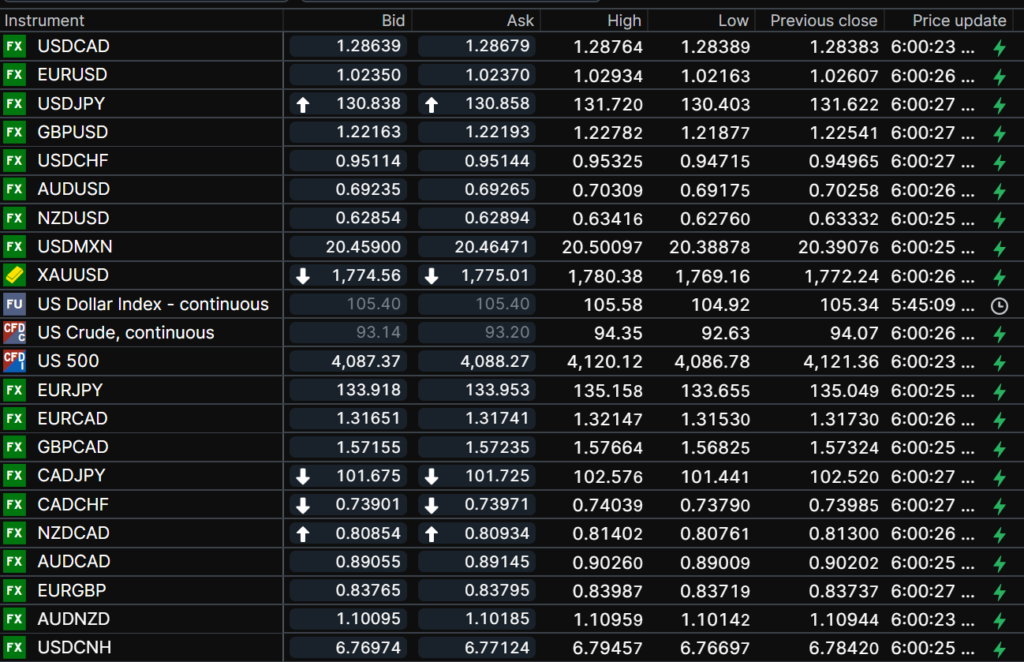The width and height of the screenshot is (1024, 662).
Task: Click the FU icon for US Dollar Index
Action: pos(15,304)
